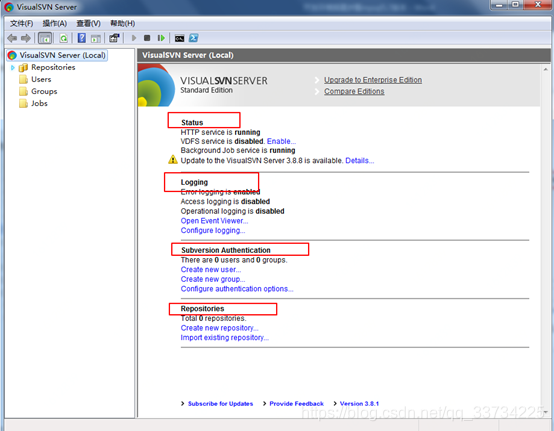The width and height of the screenshot is (554, 431).
Task: Toggle the action pane toolbar icon
Action: click(96, 38)
